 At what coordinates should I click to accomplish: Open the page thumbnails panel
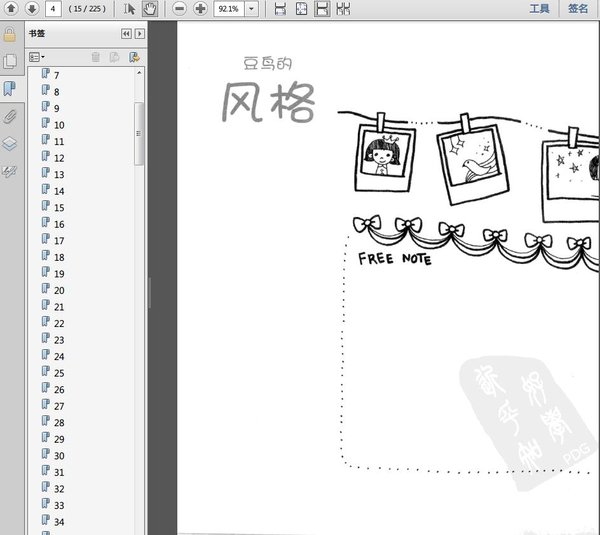click(10, 61)
